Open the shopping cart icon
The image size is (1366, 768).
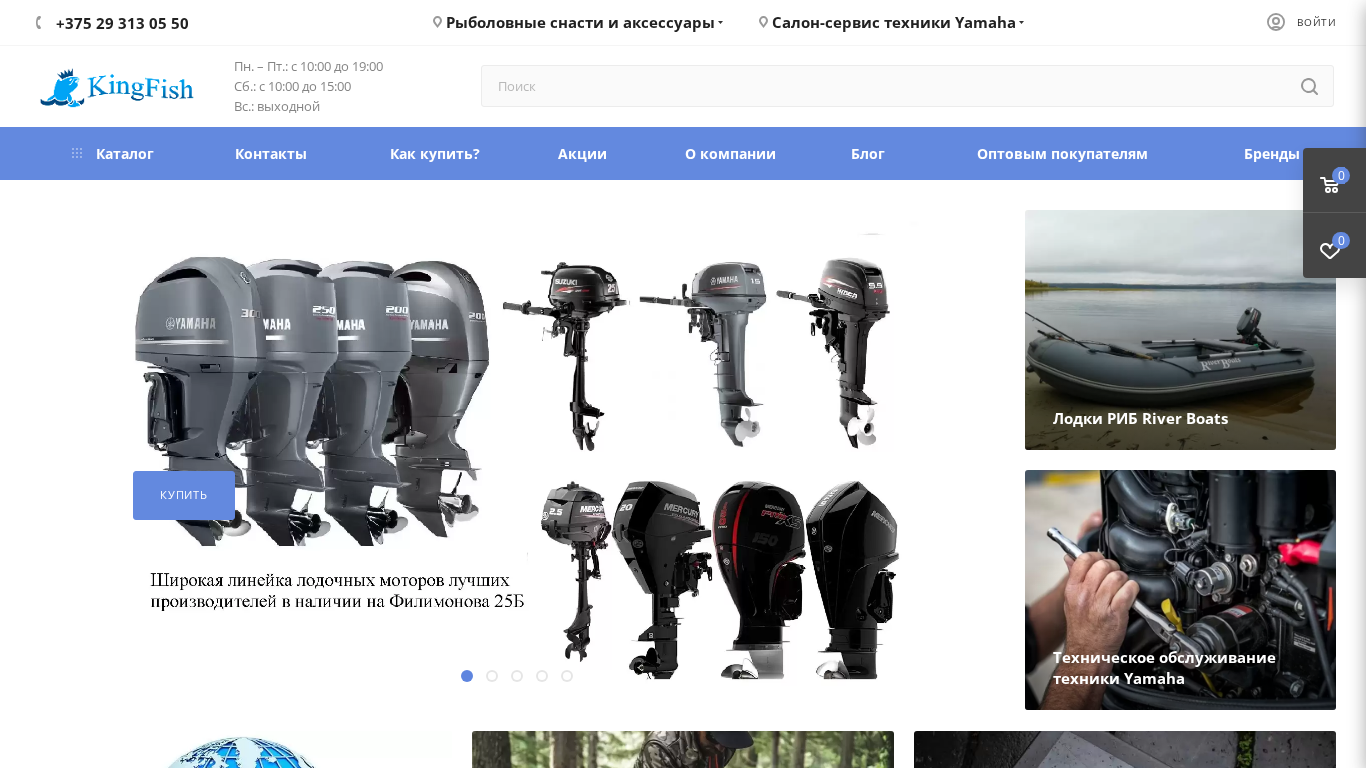coord(1330,184)
